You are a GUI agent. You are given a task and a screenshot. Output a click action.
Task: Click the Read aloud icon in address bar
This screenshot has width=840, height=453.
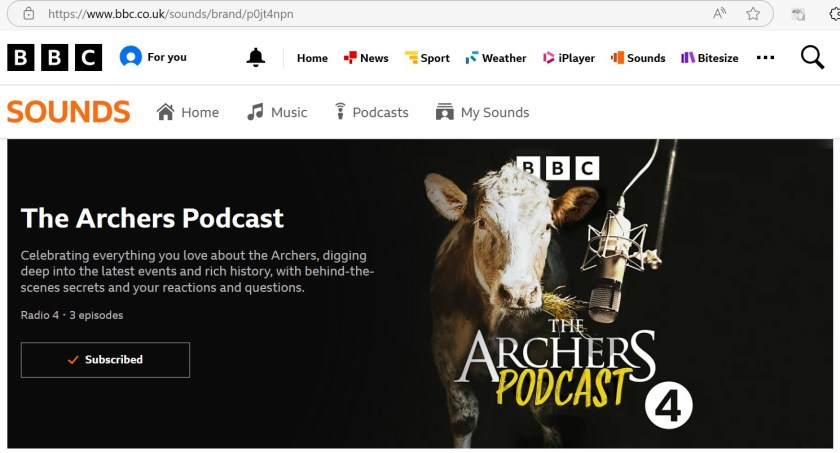720,14
